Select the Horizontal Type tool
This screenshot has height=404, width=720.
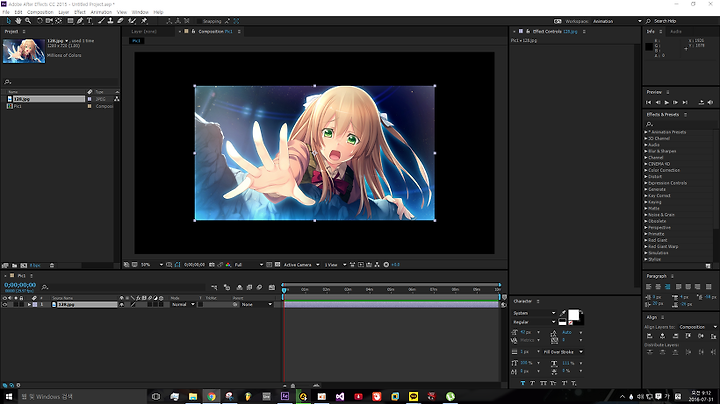pos(90,21)
